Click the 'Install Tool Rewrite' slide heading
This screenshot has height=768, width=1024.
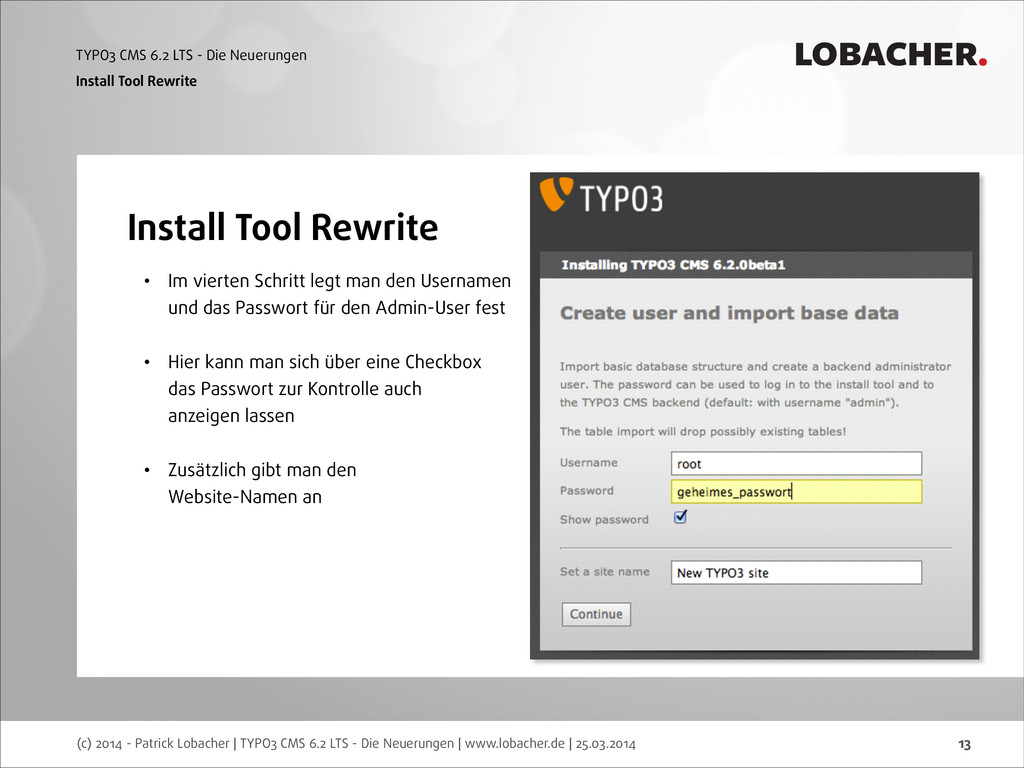[x=283, y=227]
